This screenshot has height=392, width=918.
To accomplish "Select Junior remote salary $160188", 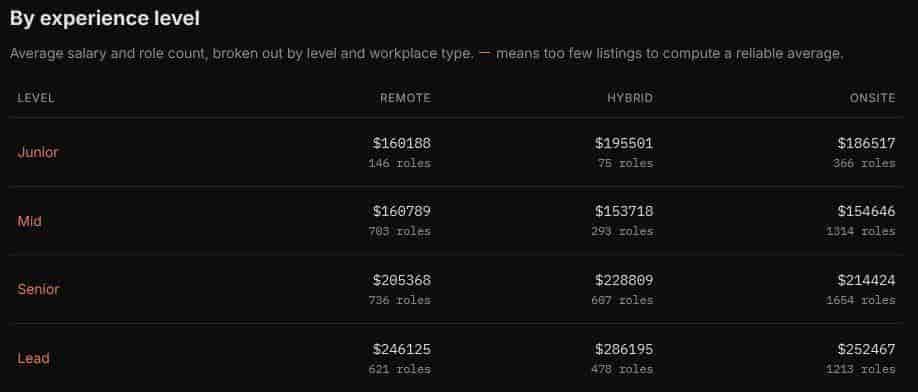I will tap(402, 143).
